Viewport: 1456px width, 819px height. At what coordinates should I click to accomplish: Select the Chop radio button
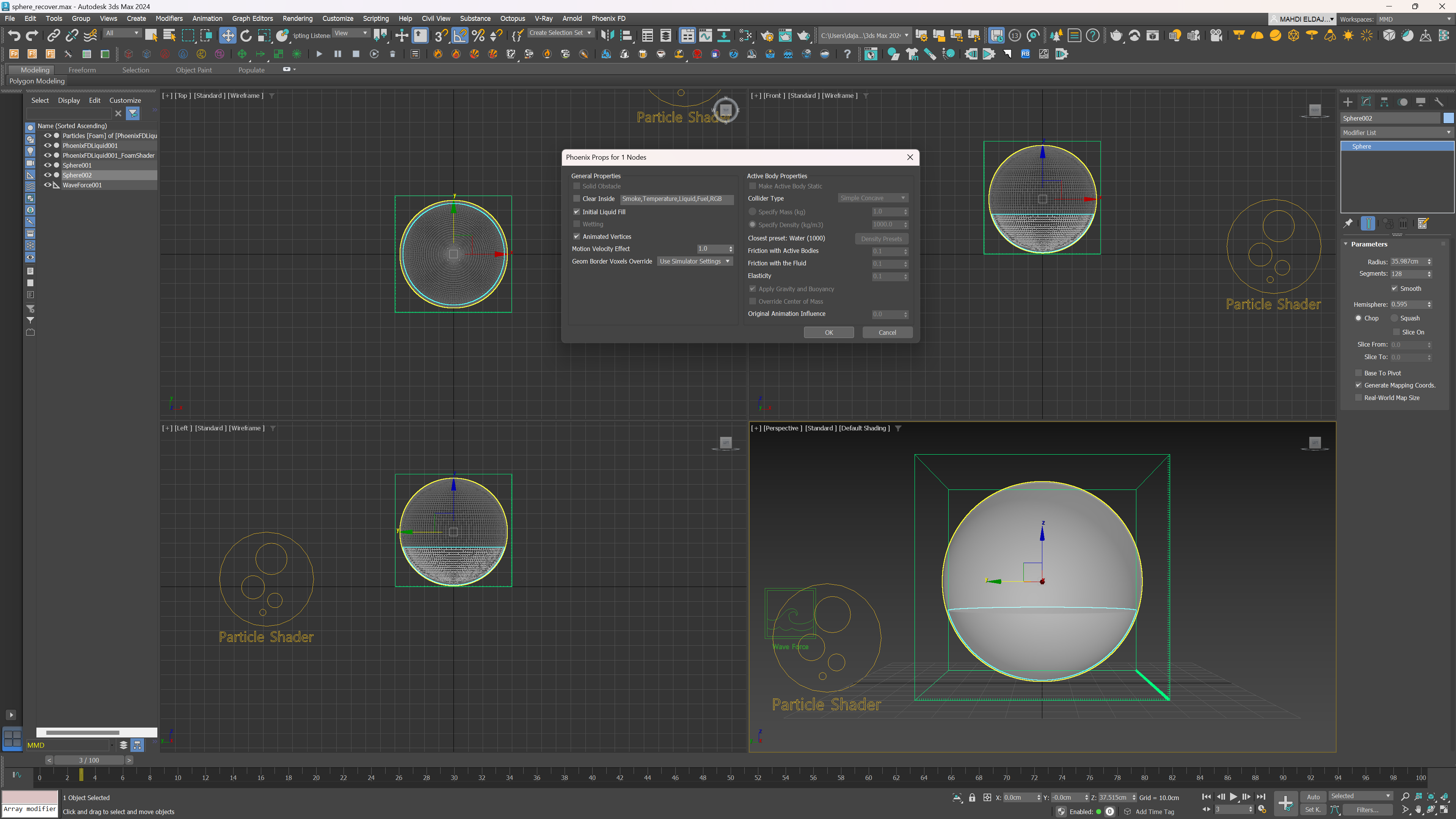1358,318
